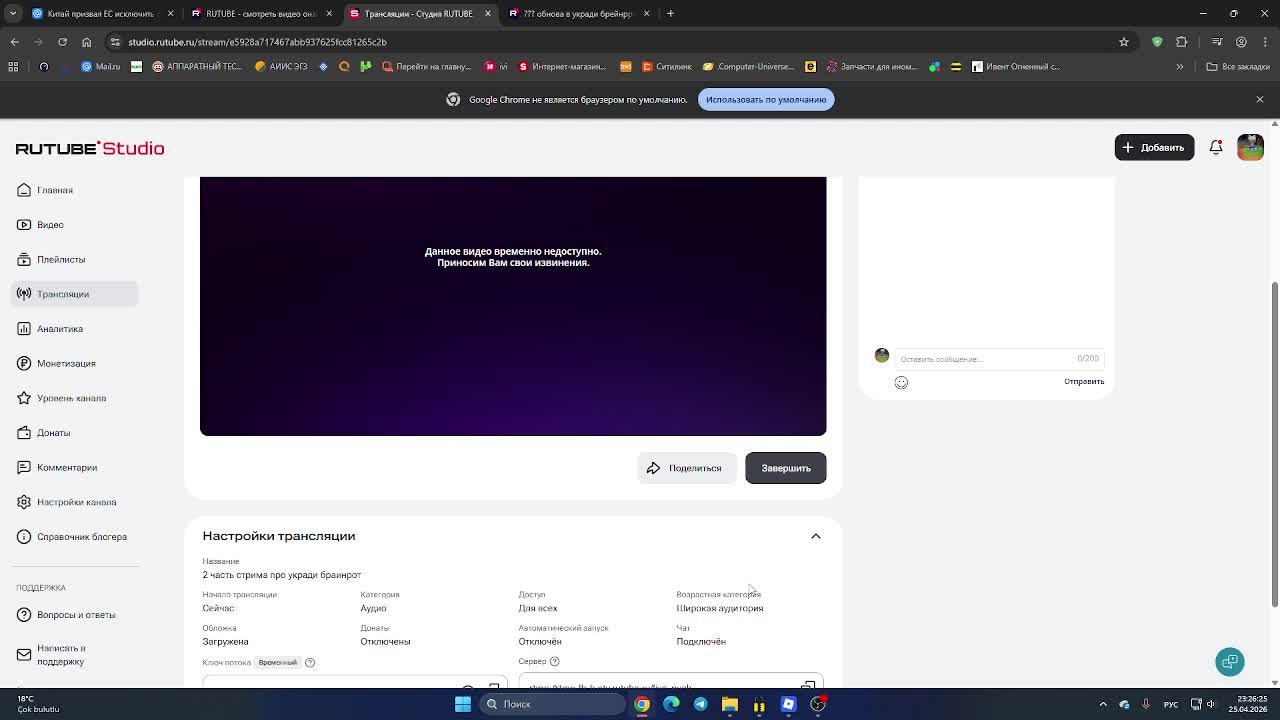Click the taskbar Поиск search box
This screenshot has width=1280, height=720.
(x=552, y=704)
